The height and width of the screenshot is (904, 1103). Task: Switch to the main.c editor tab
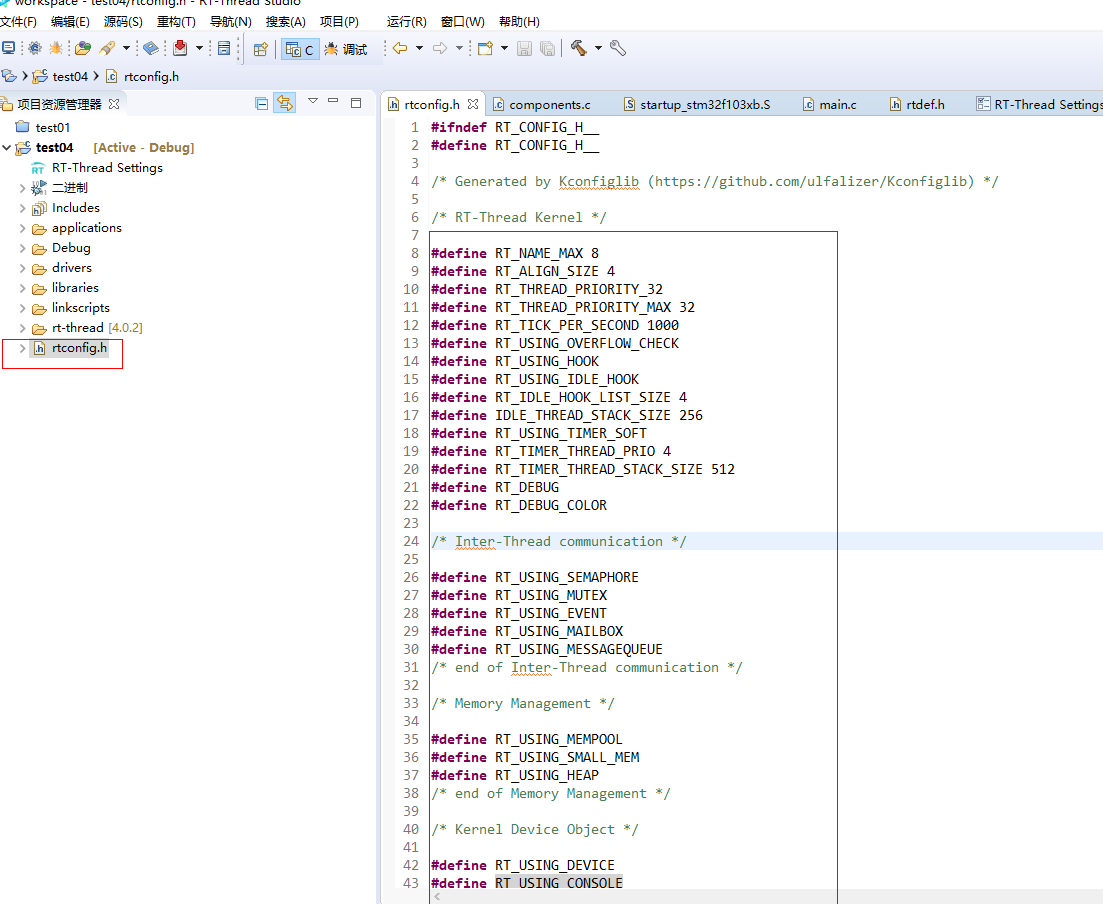pyautogui.click(x=830, y=104)
